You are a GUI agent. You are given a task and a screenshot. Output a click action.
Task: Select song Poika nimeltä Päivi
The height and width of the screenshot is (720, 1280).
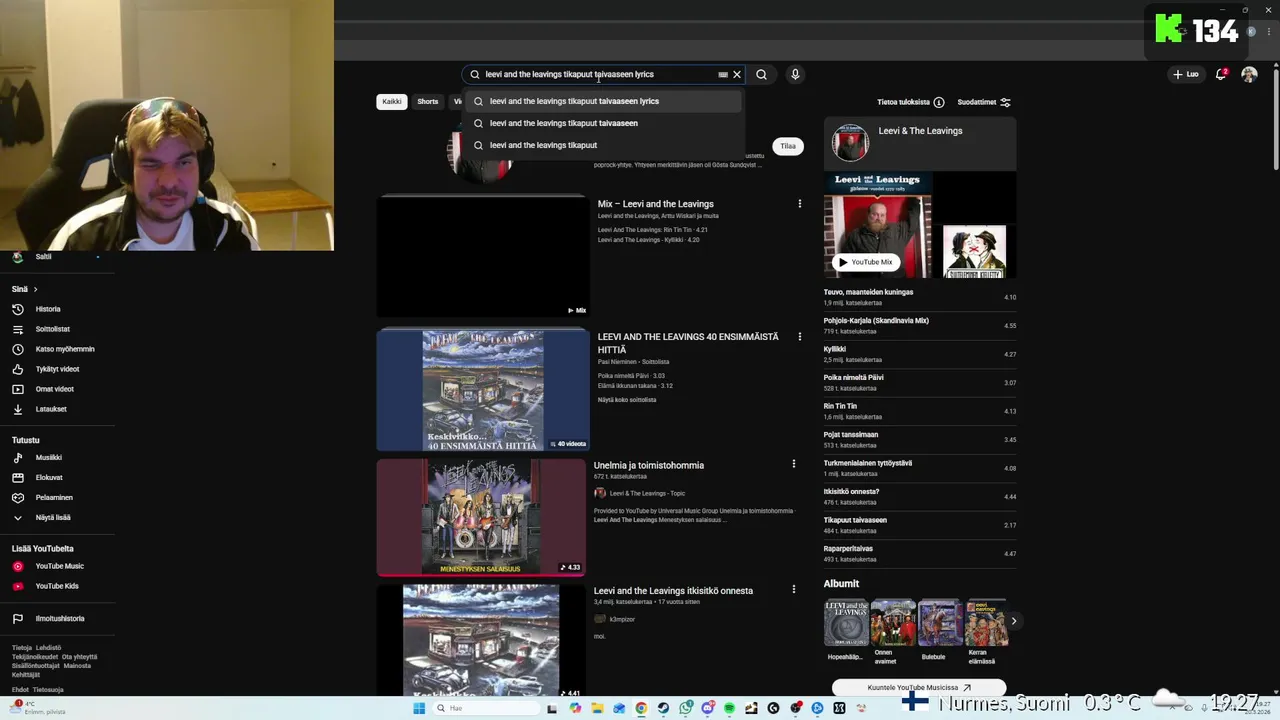point(919,382)
